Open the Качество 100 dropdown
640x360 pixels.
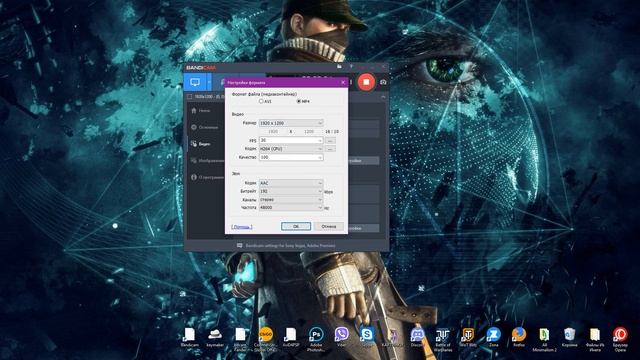(x=291, y=157)
